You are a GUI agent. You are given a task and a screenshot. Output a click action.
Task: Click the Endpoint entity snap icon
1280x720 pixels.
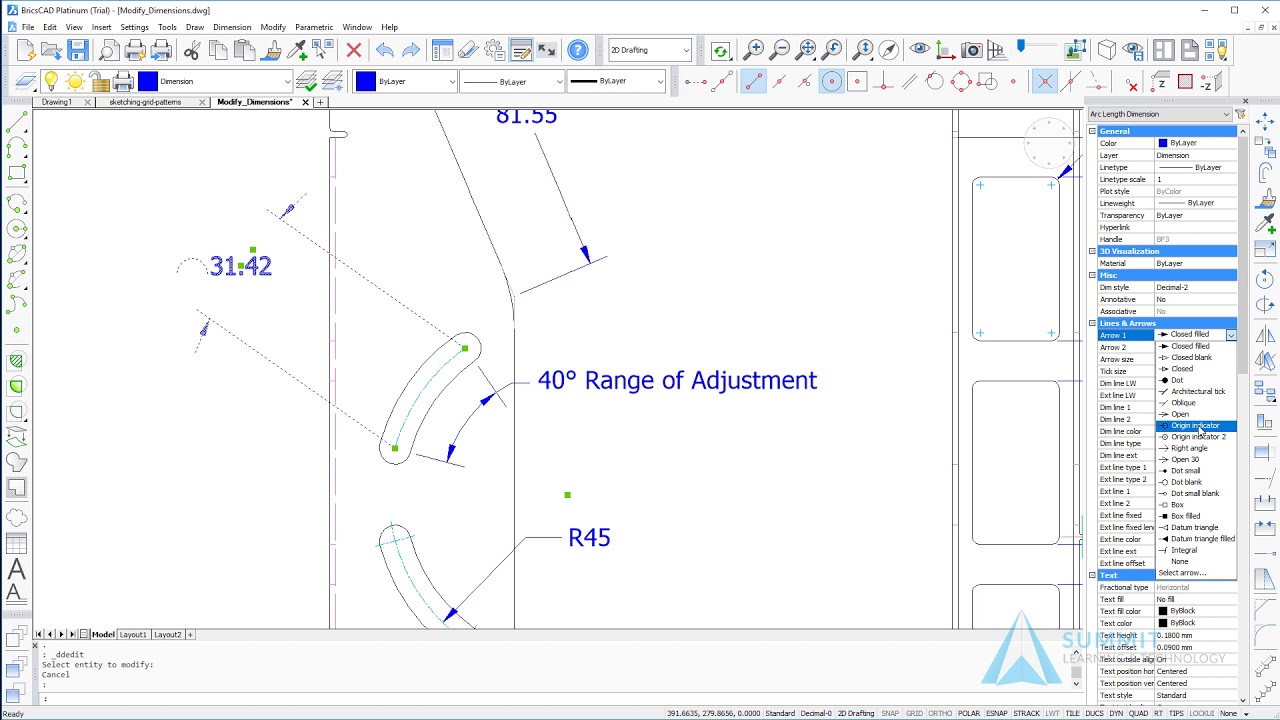click(x=753, y=81)
